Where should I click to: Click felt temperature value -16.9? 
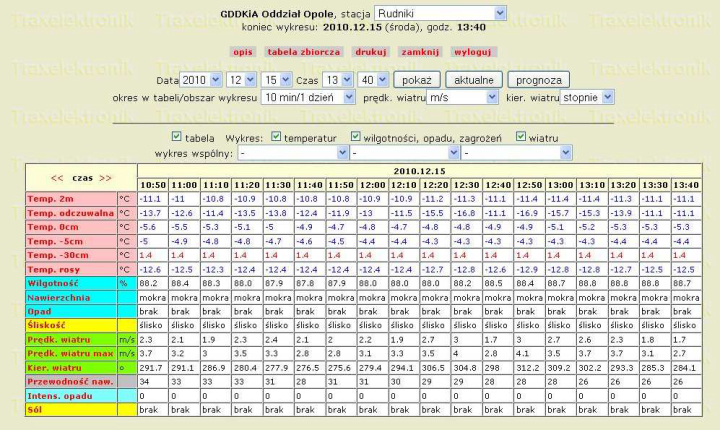click(529, 213)
